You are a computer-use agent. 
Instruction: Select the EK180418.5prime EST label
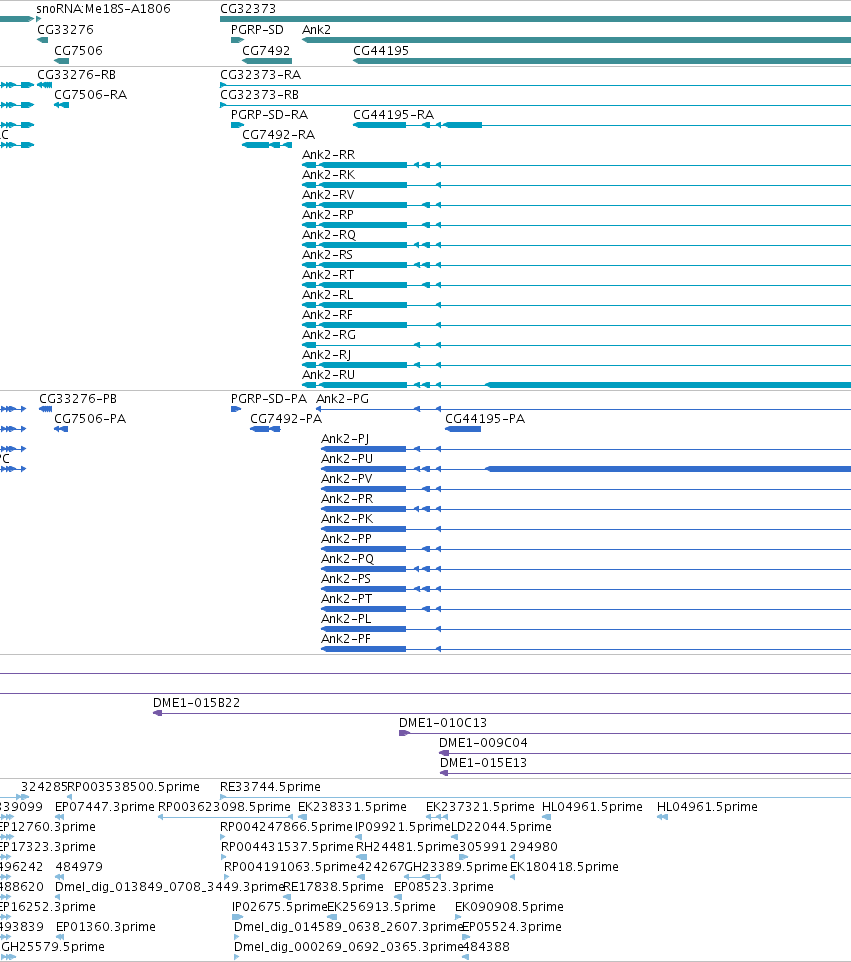pos(564,867)
